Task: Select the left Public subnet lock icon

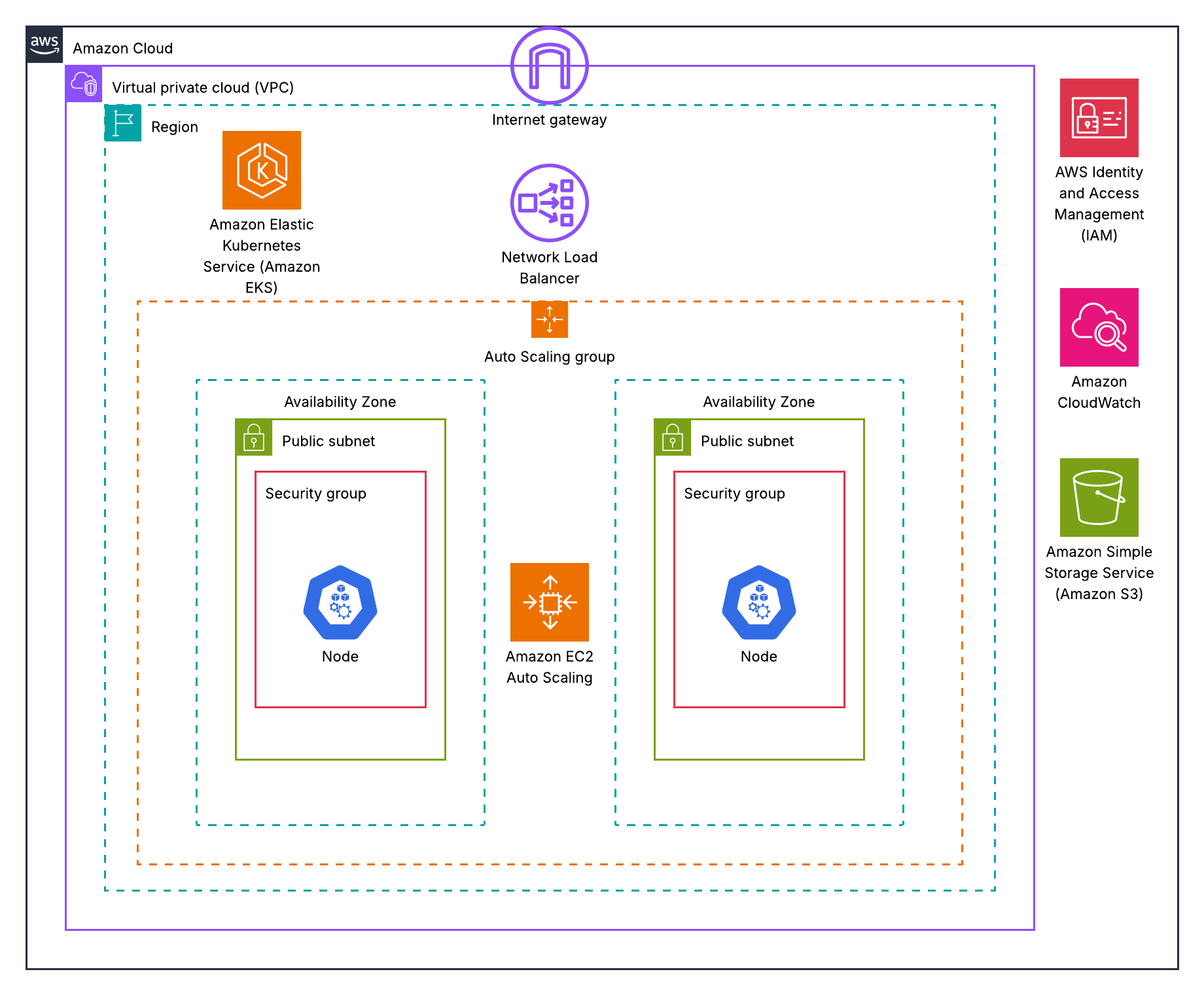Action: pos(254,437)
